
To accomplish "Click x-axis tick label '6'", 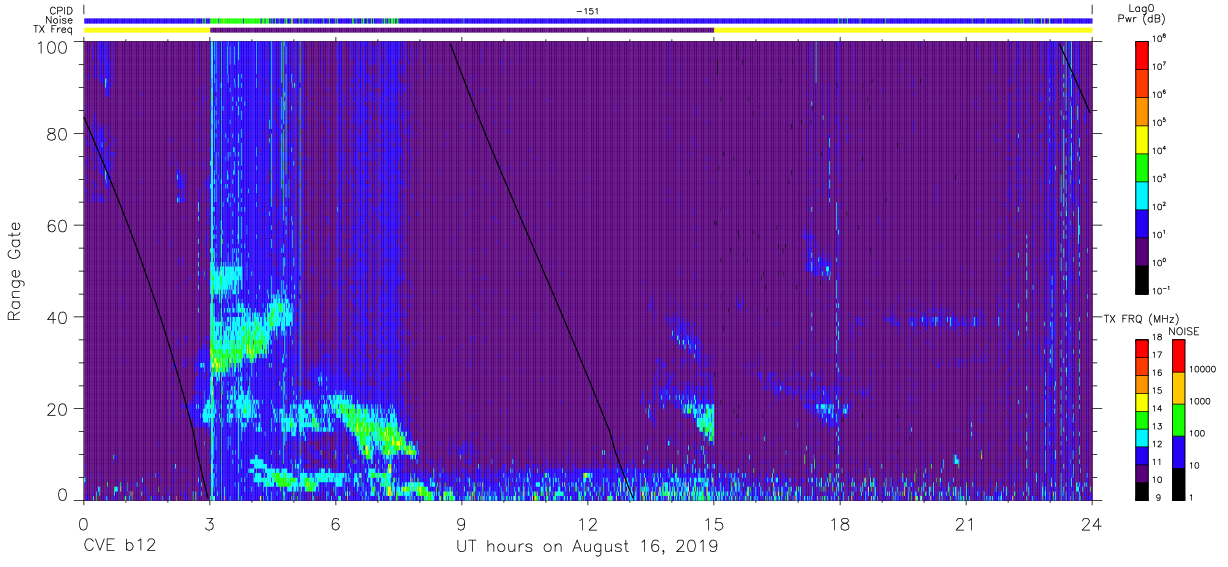I will click(335, 524).
